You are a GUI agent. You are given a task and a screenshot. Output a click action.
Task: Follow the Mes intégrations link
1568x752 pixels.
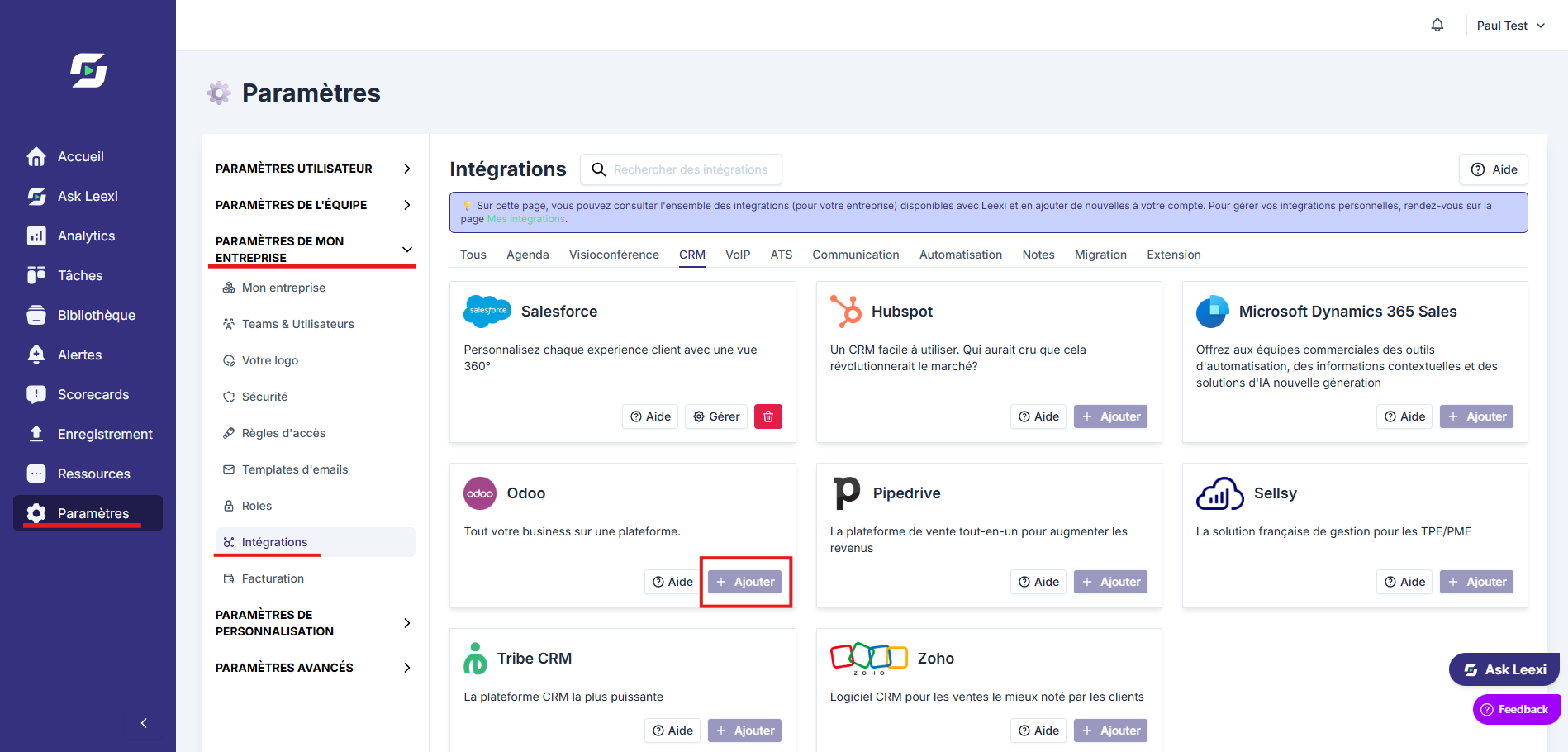pyautogui.click(x=526, y=219)
